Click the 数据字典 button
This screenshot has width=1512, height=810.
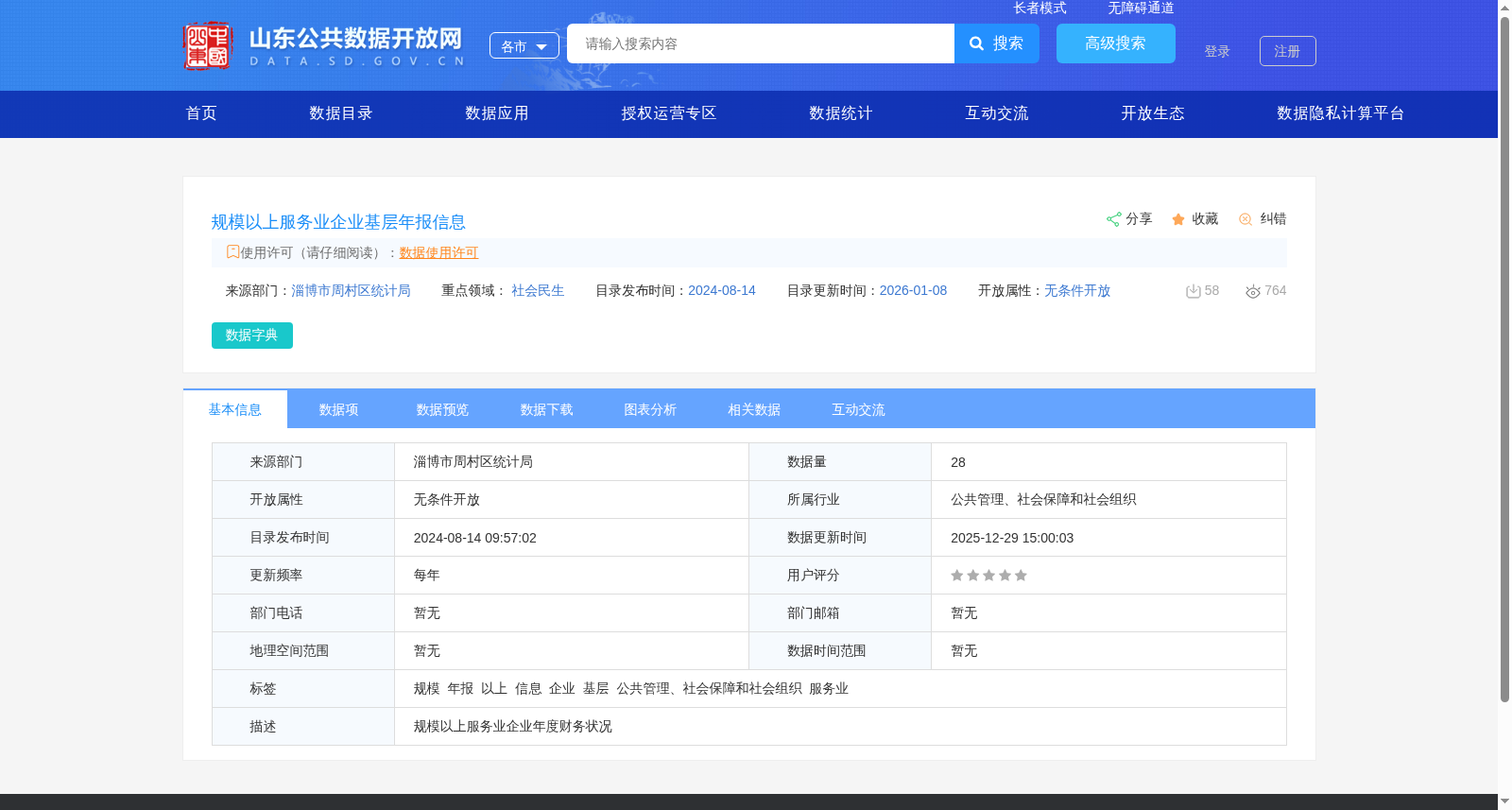pos(252,336)
